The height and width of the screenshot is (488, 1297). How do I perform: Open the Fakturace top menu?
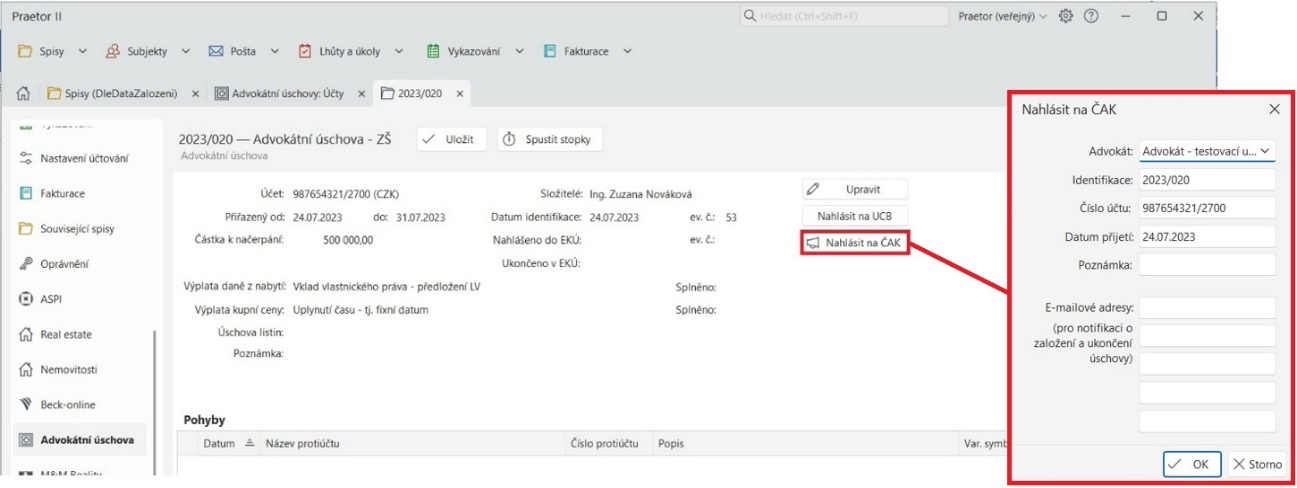tap(587, 51)
